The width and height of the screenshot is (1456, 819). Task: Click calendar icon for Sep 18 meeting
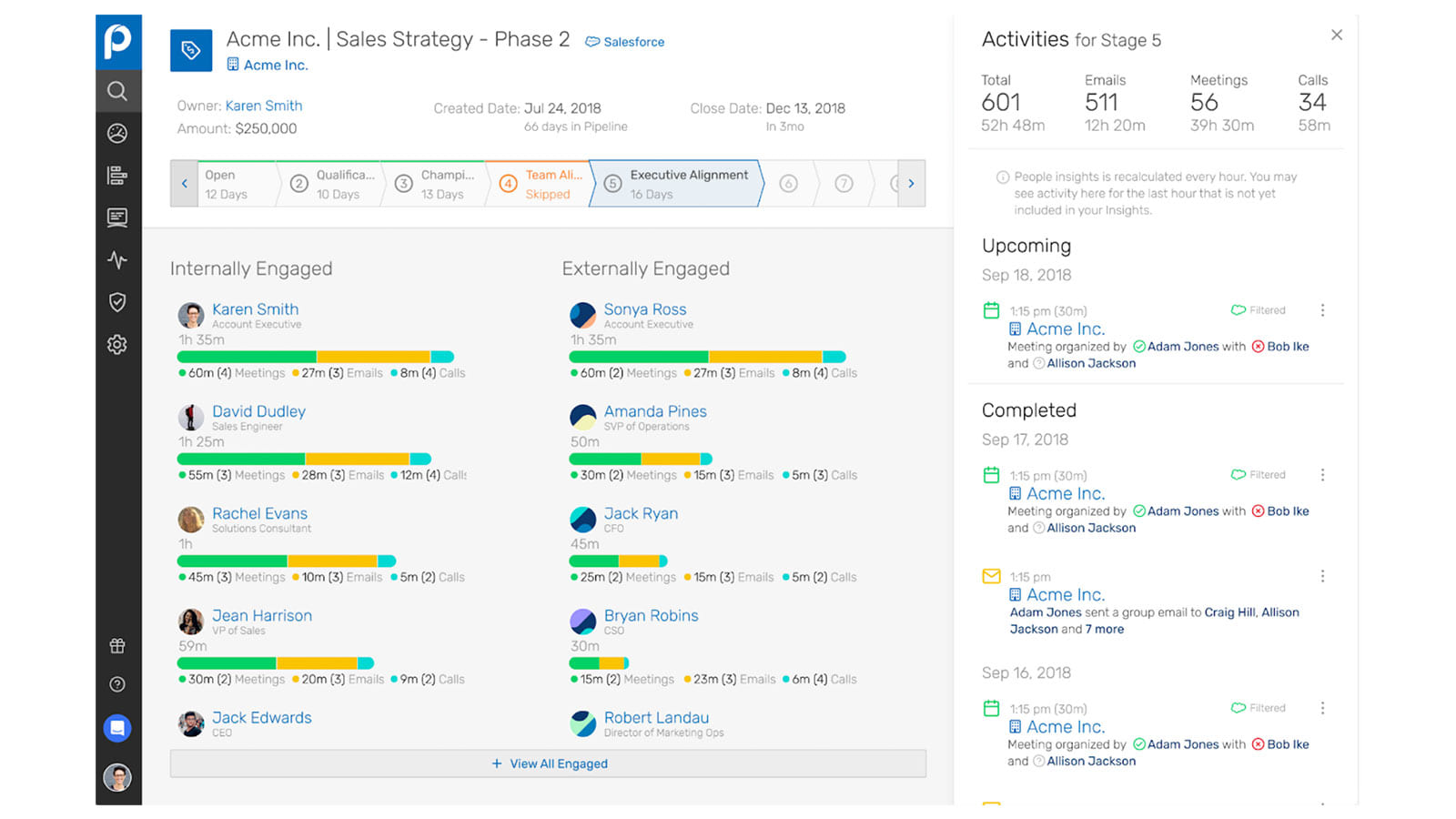[991, 310]
